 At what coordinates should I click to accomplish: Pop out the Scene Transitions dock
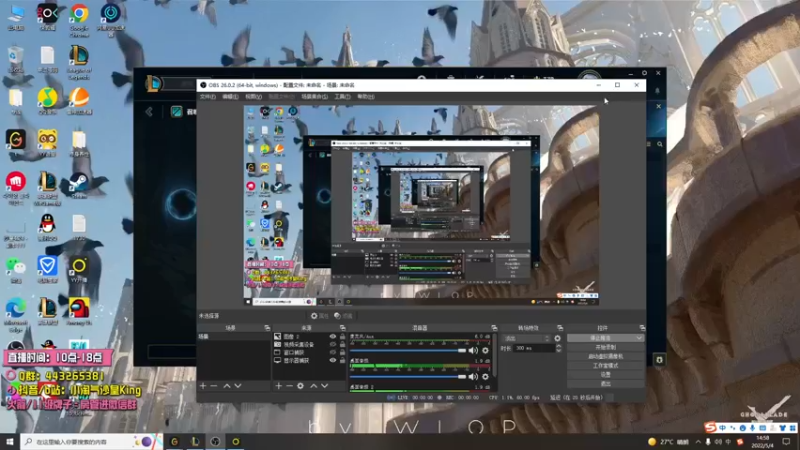[560, 328]
